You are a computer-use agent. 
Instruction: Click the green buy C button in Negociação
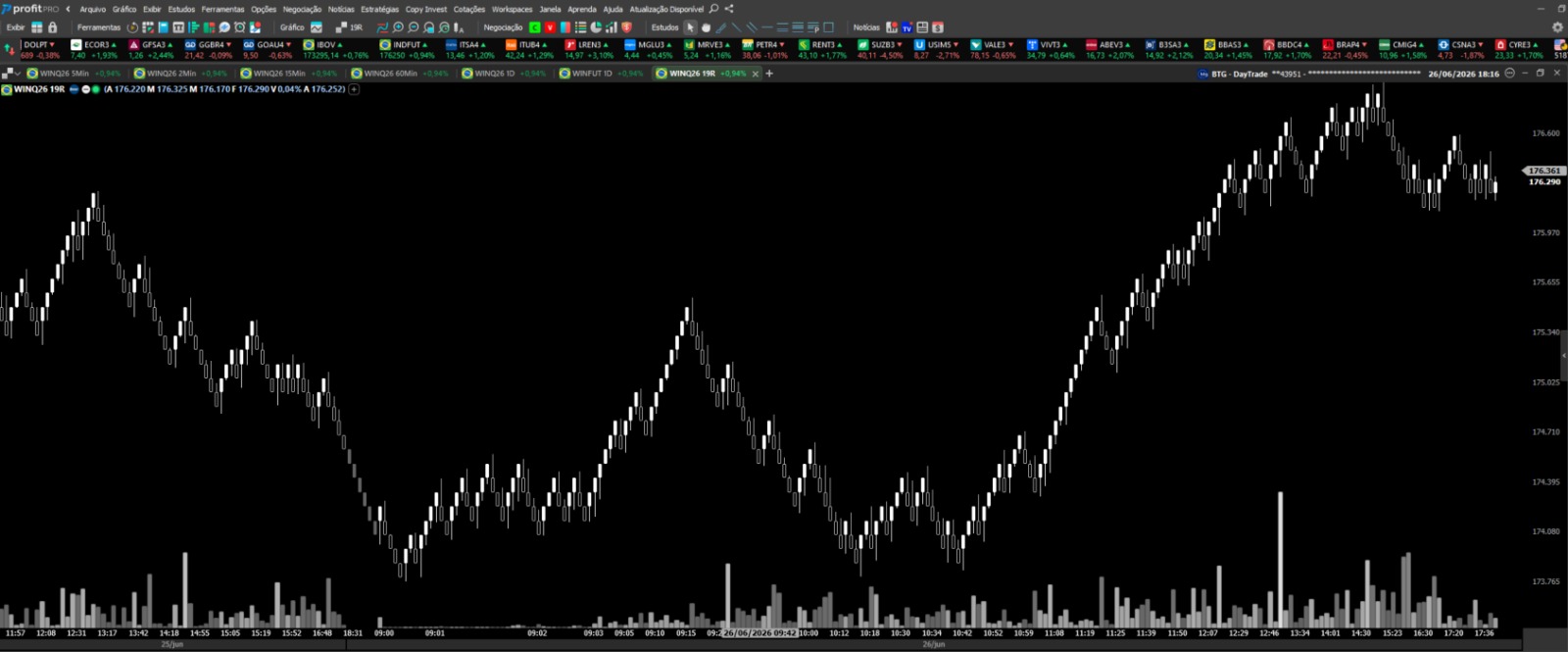535,27
